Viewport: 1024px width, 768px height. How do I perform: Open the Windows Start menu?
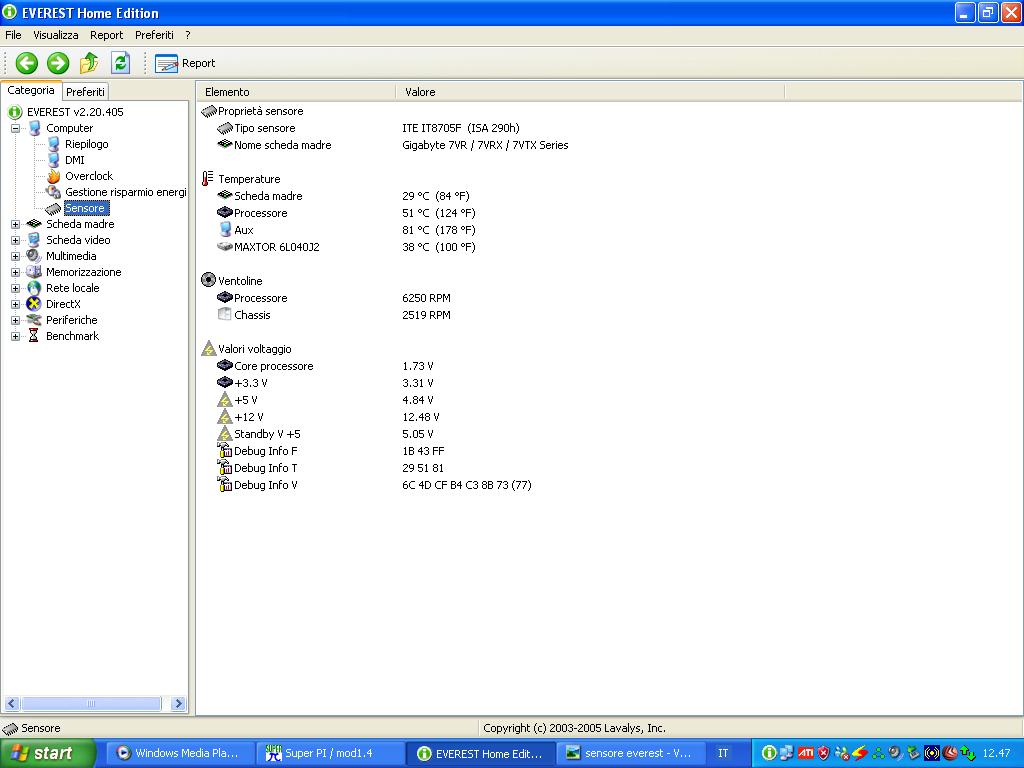tap(48, 753)
